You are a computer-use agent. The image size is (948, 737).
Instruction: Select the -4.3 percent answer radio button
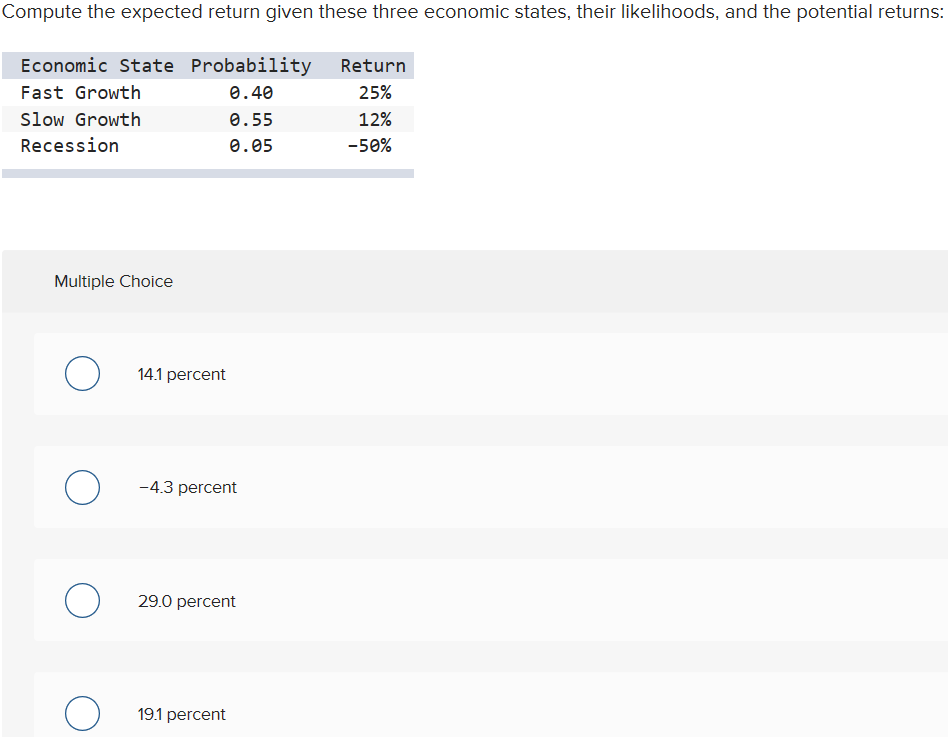point(82,487)
